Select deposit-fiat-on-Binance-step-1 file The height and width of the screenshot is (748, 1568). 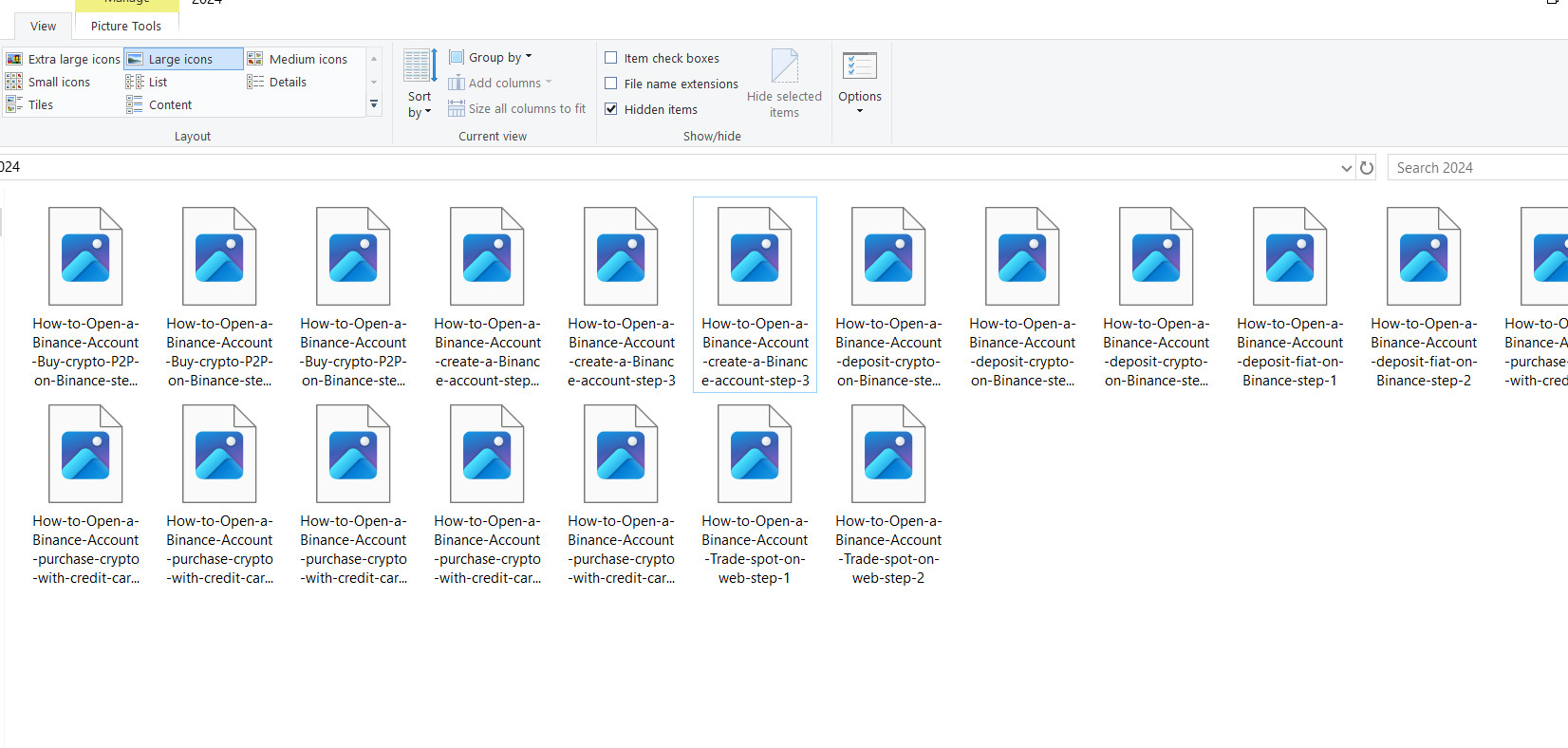(x=1290, y=296)
